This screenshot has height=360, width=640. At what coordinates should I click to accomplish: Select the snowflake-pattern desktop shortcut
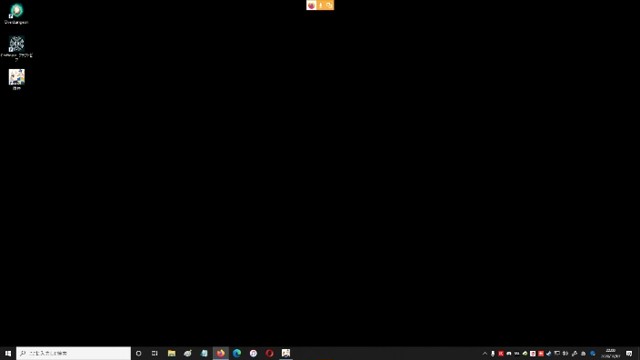coord(16,48)
